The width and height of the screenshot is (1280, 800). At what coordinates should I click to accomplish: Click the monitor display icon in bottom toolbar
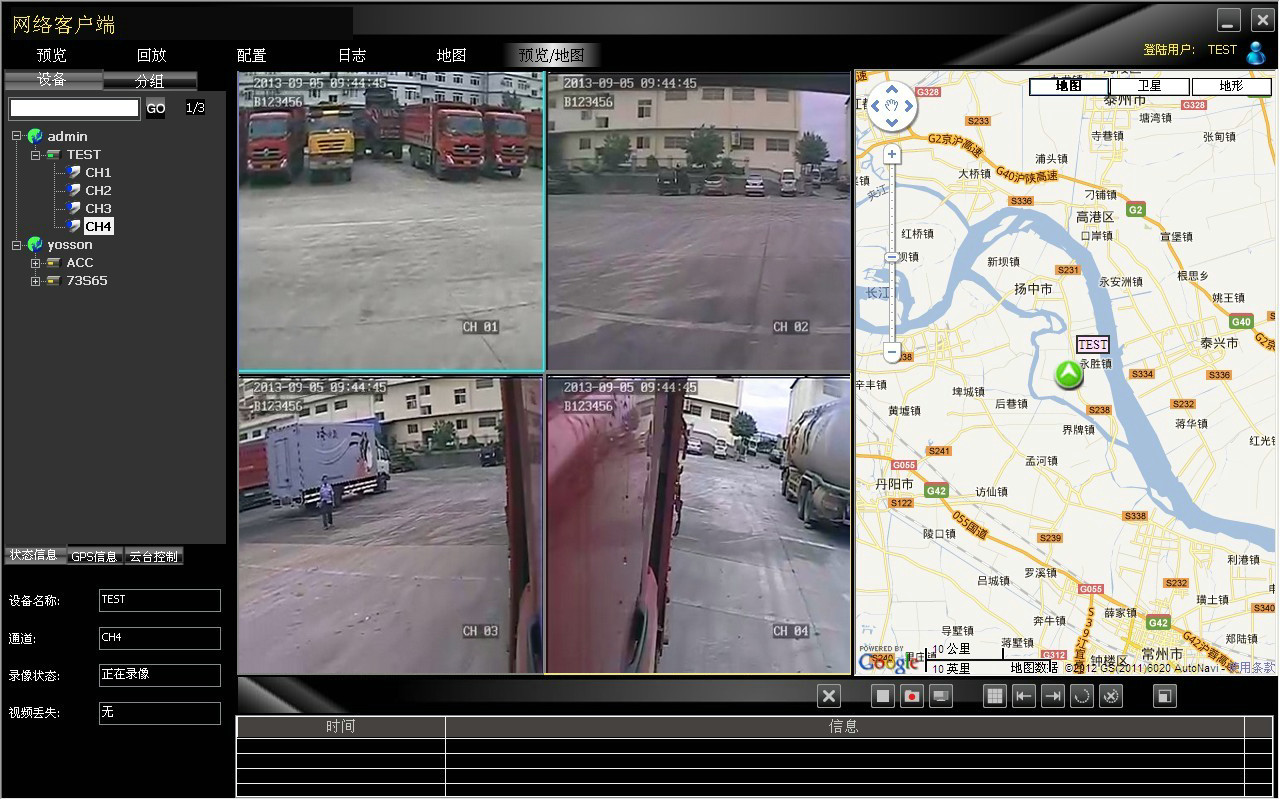coord(940,696)
